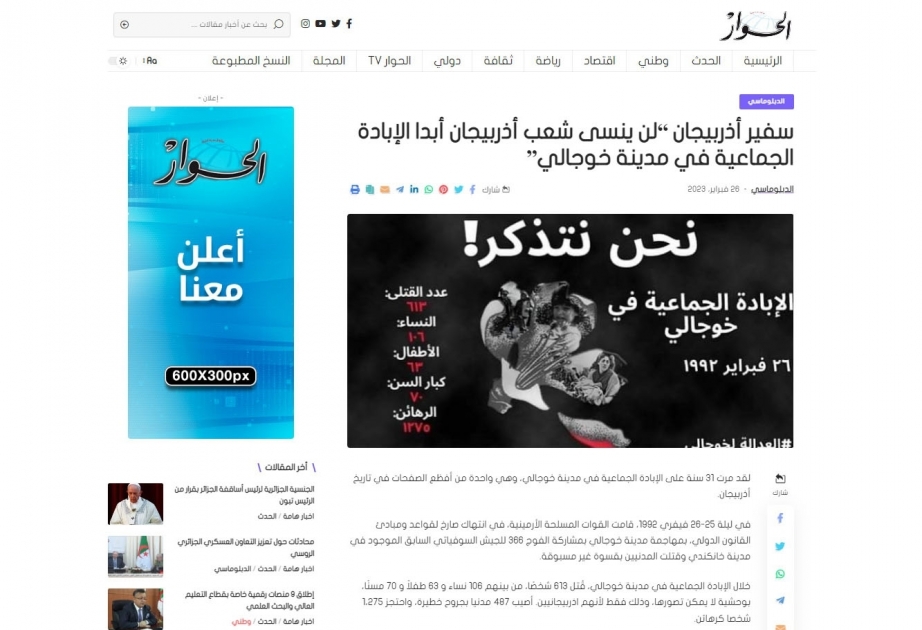Share on Telegram from the vertical share bar
This screenshot has width=922, height=630.
tap(780, 601)
